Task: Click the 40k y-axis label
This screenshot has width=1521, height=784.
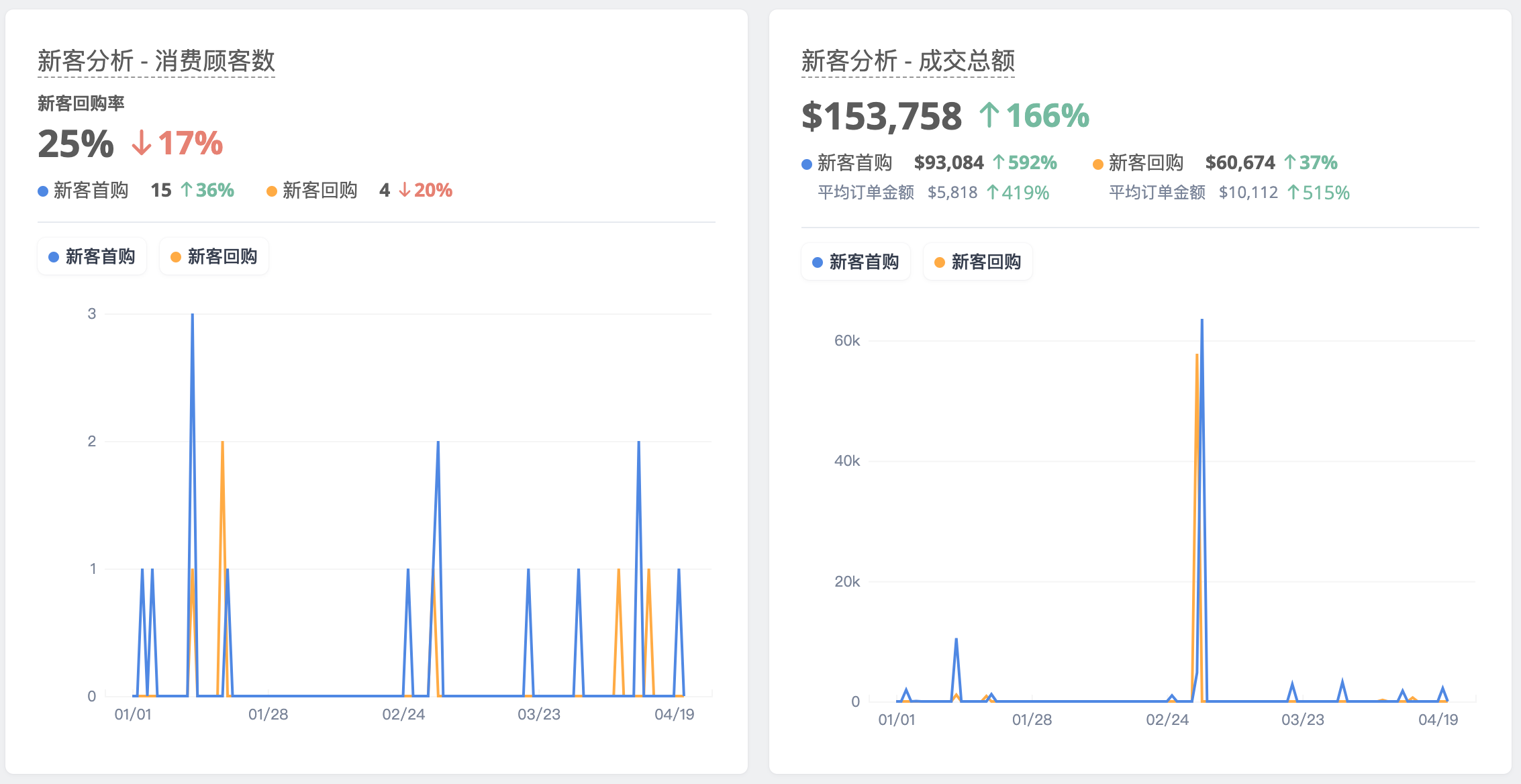Action: pyautogui.click(x=847, y=461)
